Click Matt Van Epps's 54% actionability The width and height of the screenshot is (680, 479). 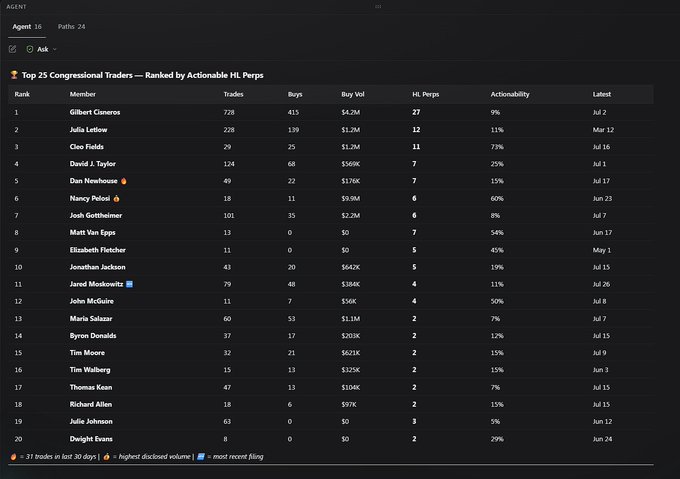pyautogui.click(x=497, y=232)
